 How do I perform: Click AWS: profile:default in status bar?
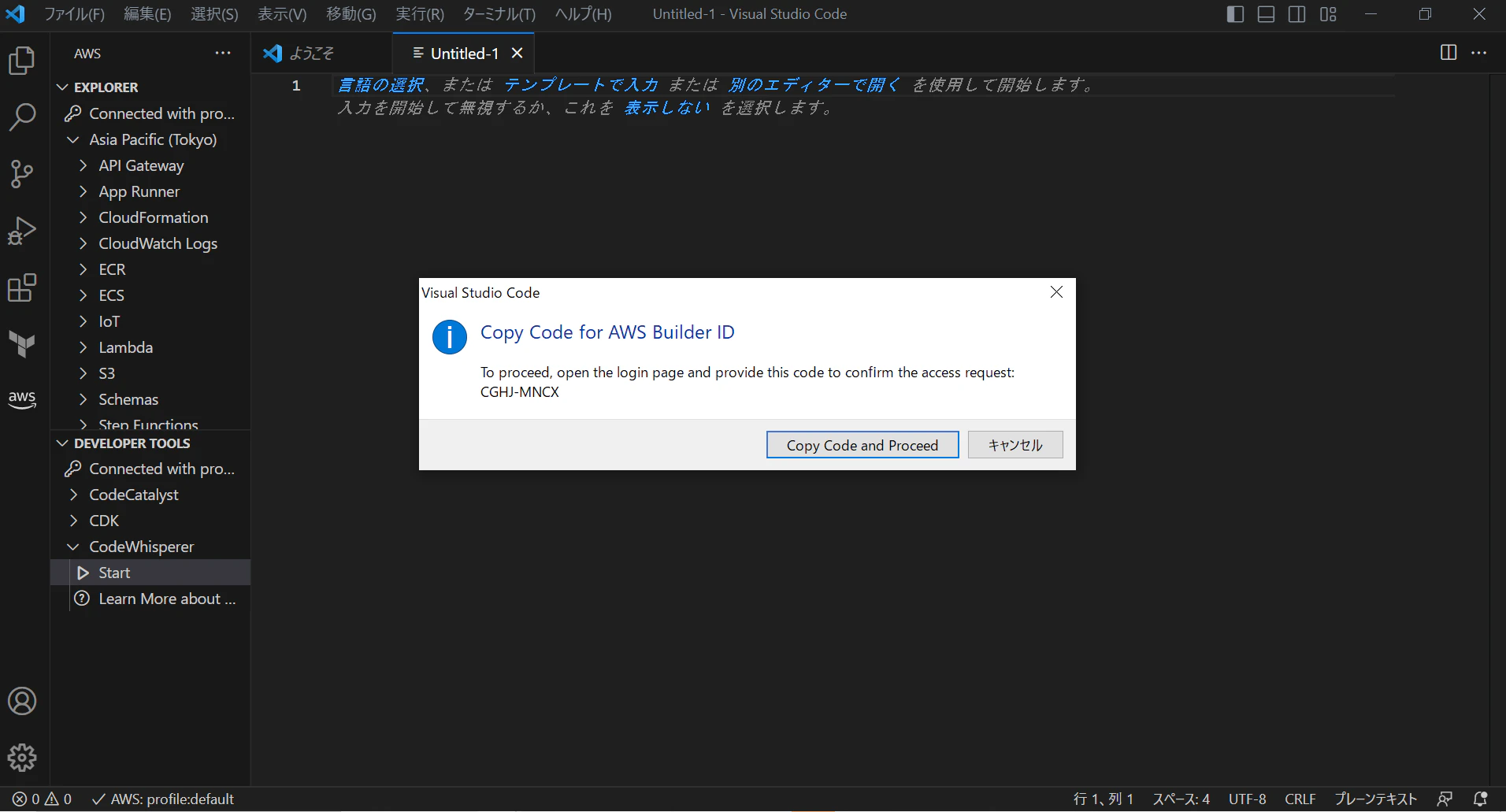(163, 799)
